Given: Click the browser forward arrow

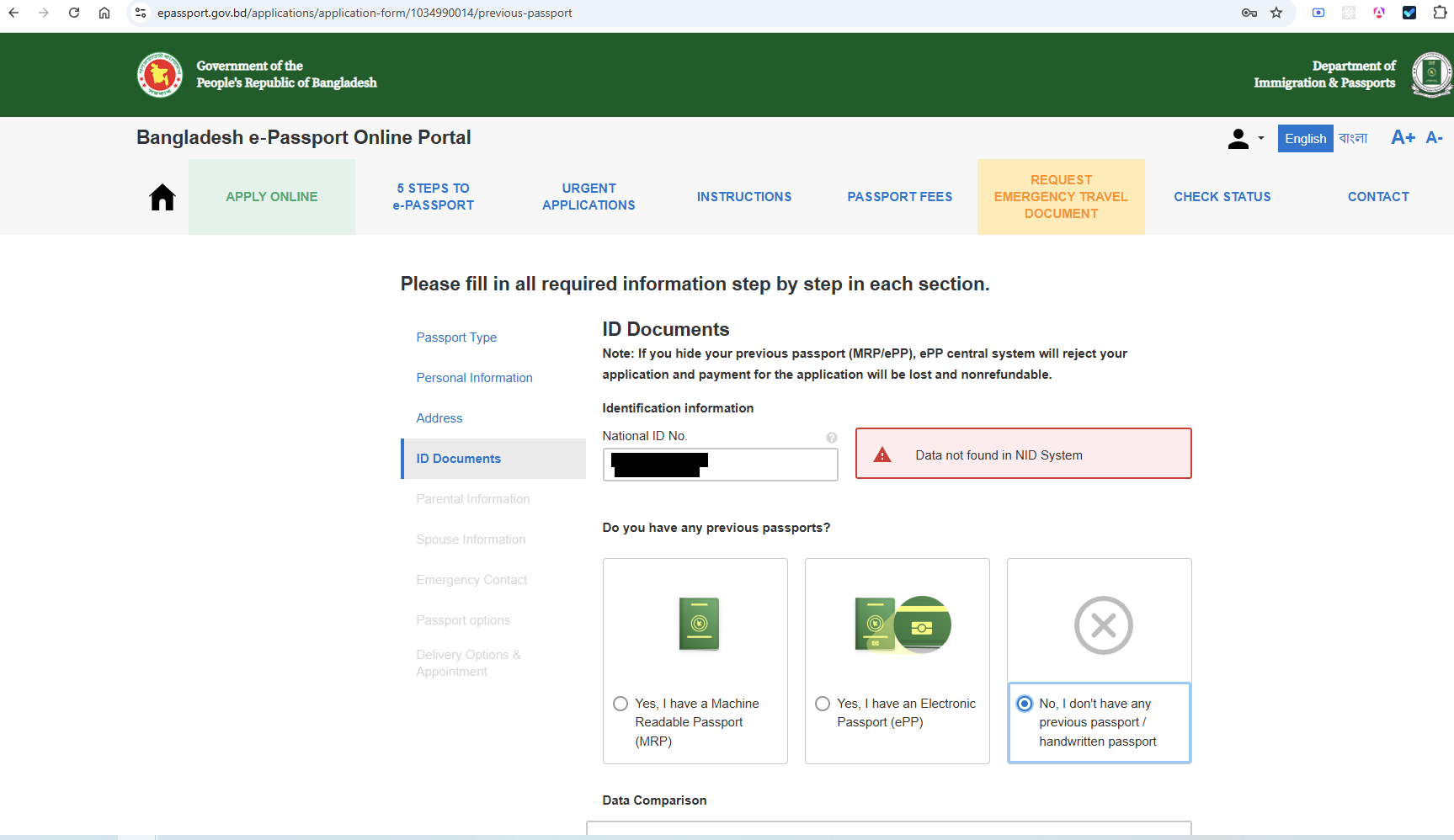Looking at the screenshot, I should (44, 13).
